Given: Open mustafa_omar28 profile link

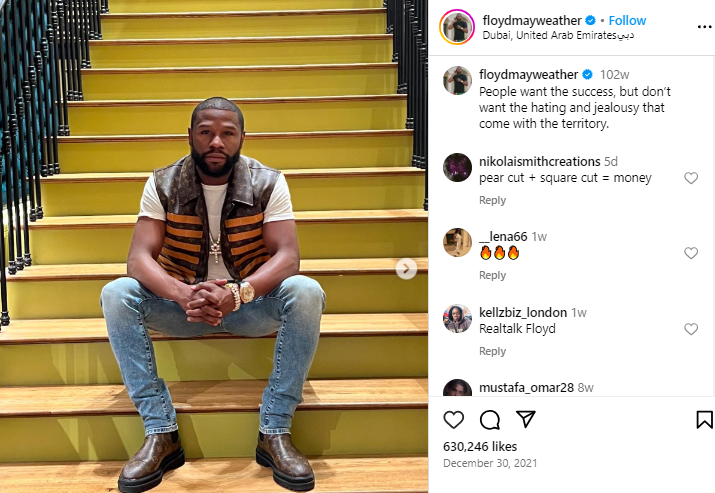Looking at the screenshot, I should (x=526, y=388).
